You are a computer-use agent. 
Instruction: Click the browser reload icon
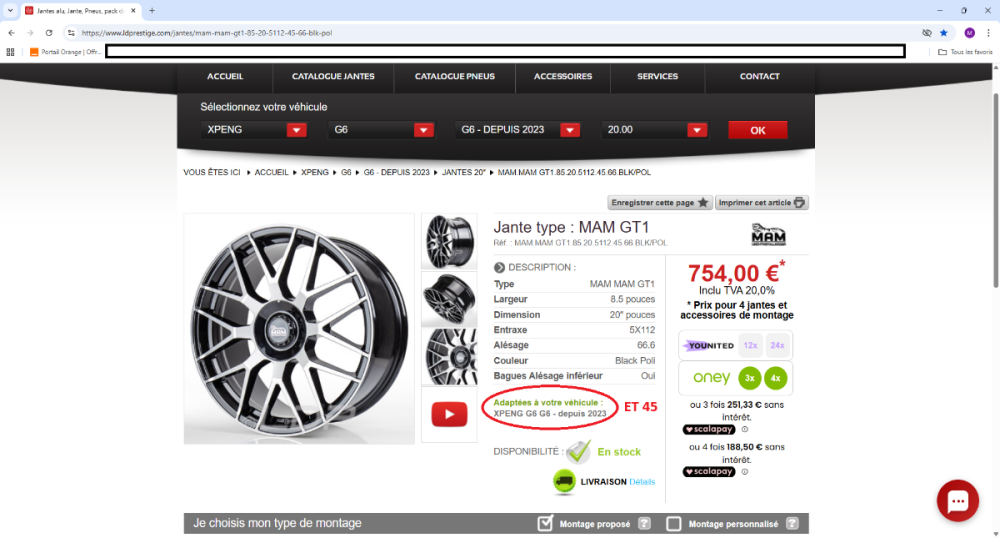[x=46, y=32]
